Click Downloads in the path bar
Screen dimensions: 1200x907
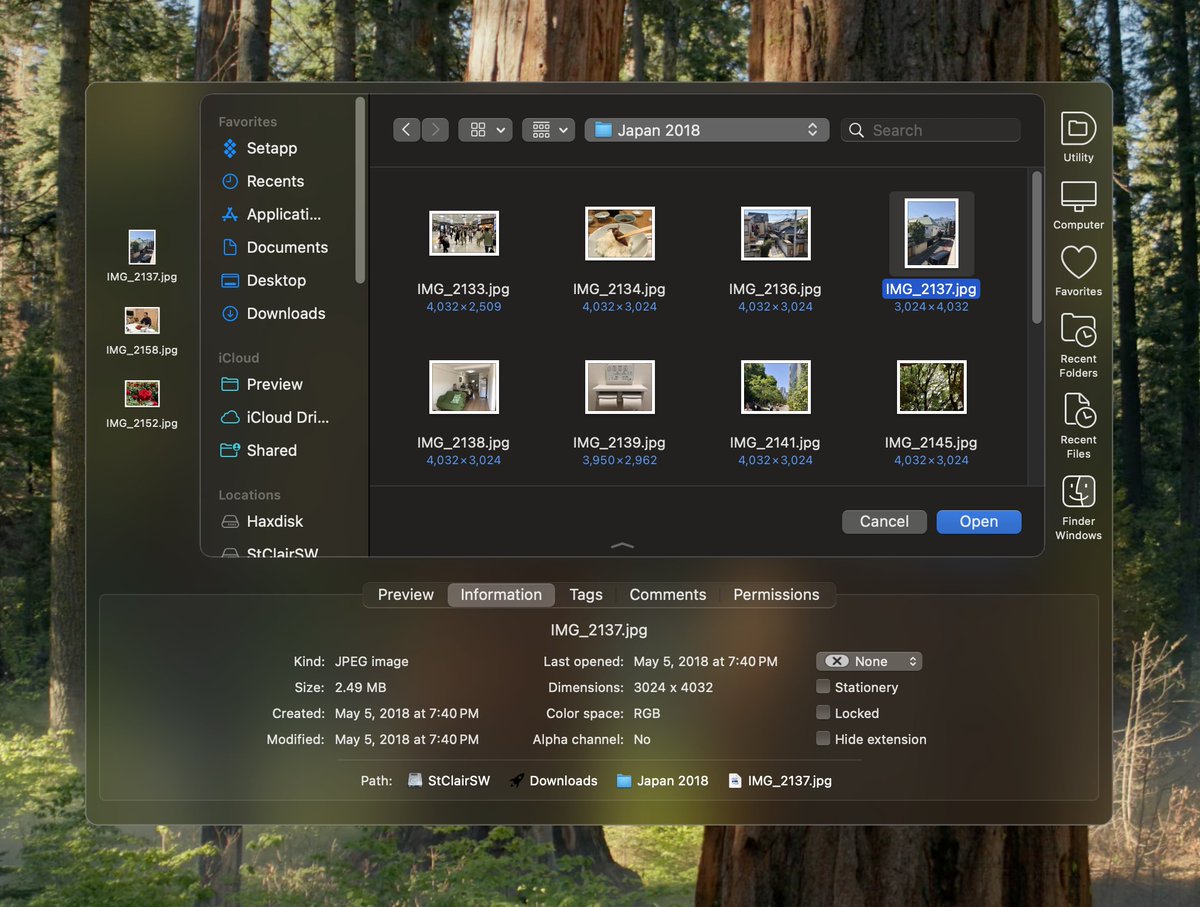(553, 781)
